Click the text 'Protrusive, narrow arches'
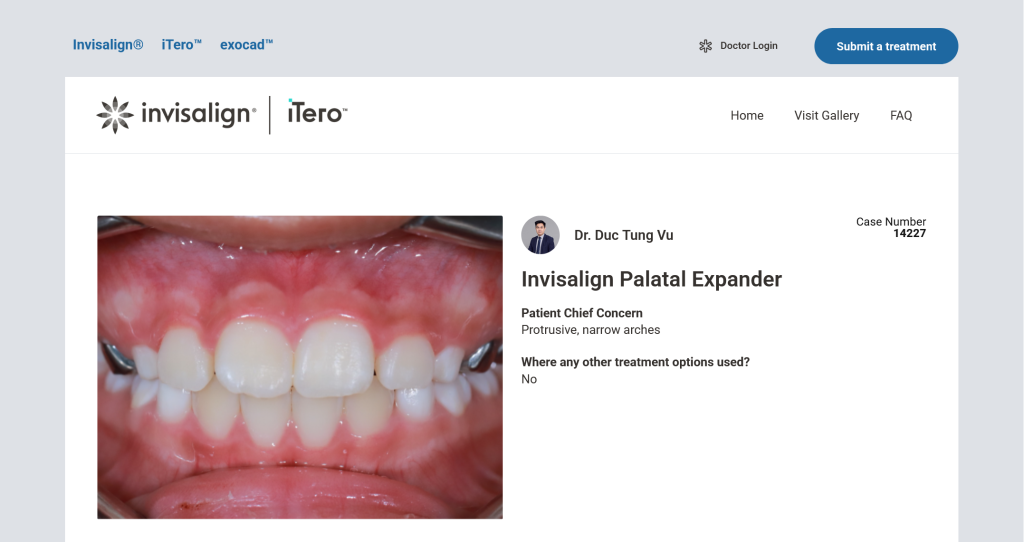1024x542 pixels. pos(590,330)
